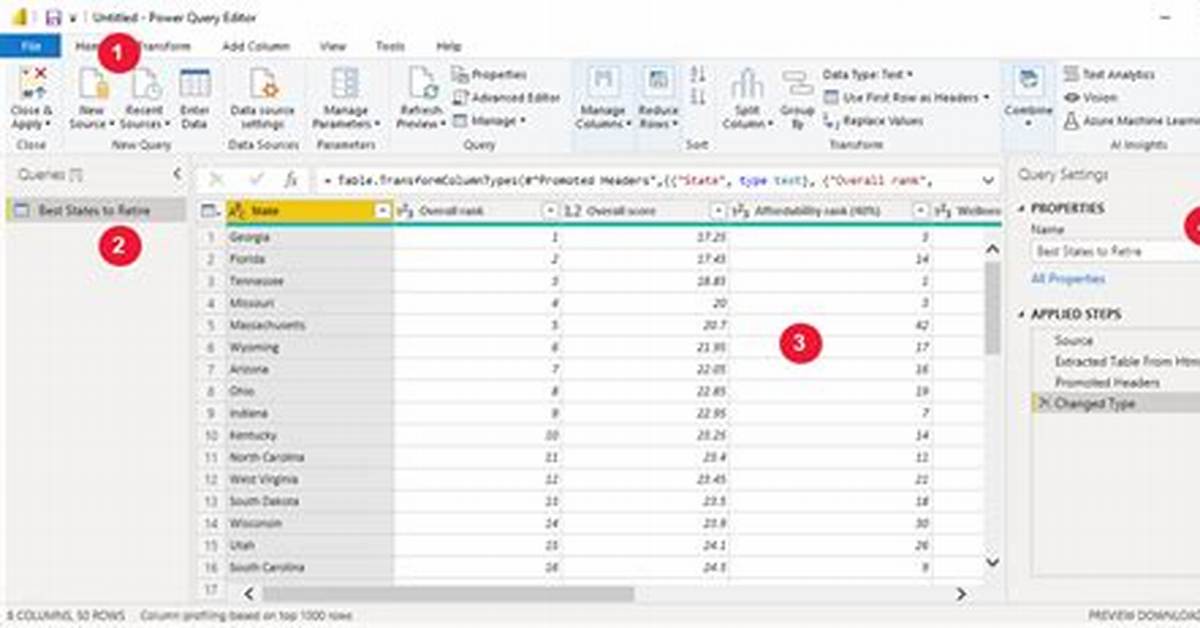Click the save icon in title bar

pos(53,18)
